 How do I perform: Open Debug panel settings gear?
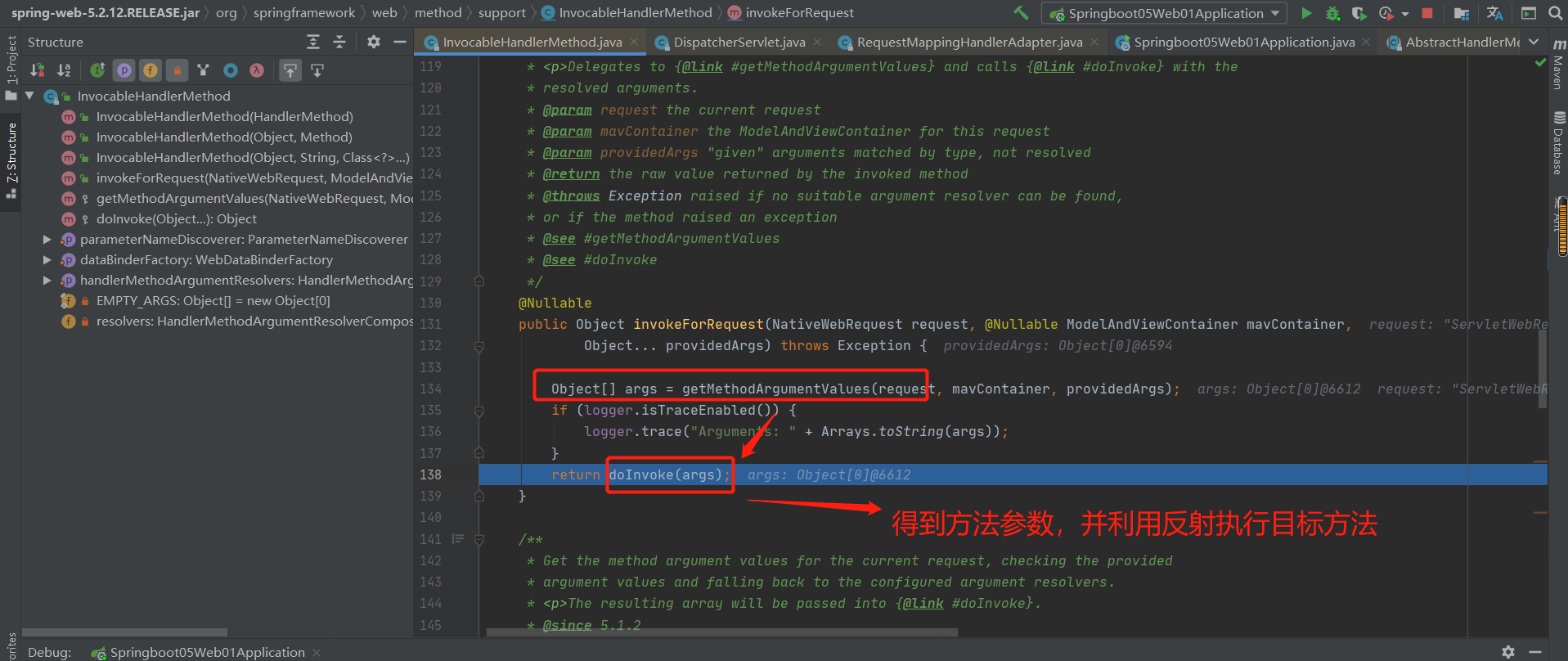tap(1508, 652)
